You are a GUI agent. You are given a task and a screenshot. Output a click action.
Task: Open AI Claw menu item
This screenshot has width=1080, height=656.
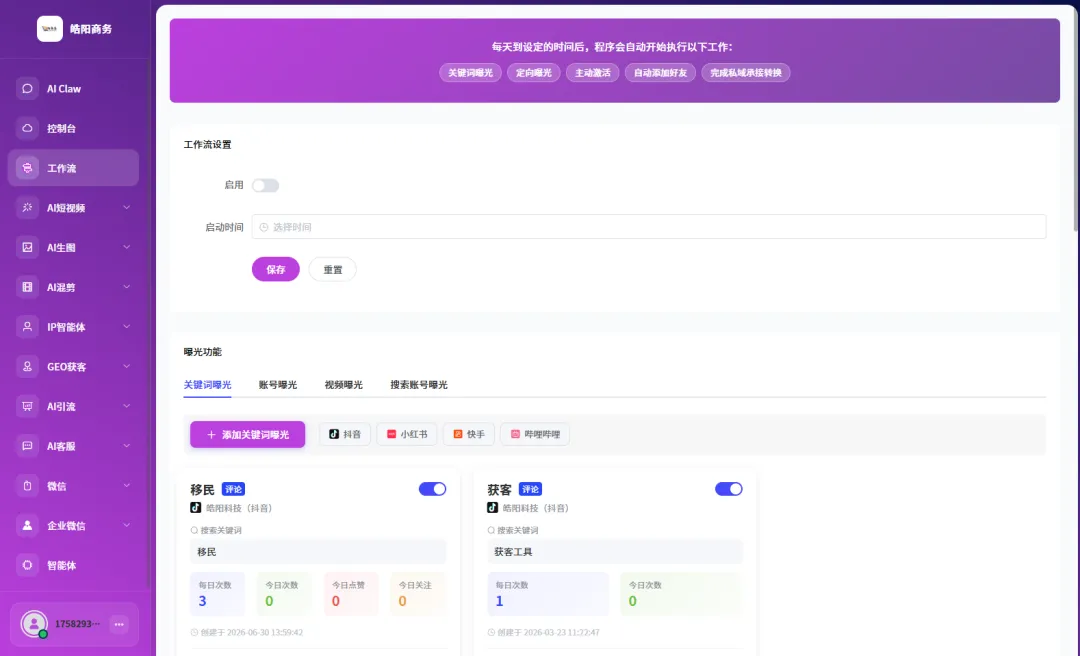(x=73, y=89)
